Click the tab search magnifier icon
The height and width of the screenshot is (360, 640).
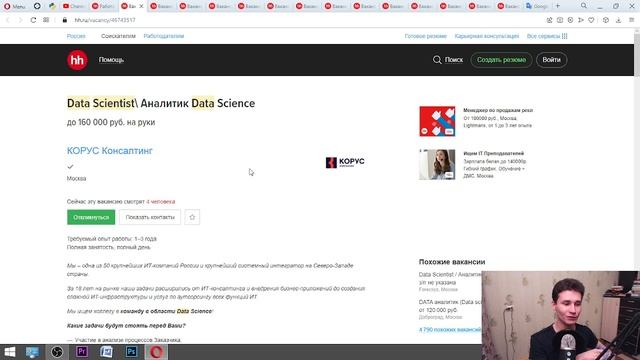click(584, 6)
